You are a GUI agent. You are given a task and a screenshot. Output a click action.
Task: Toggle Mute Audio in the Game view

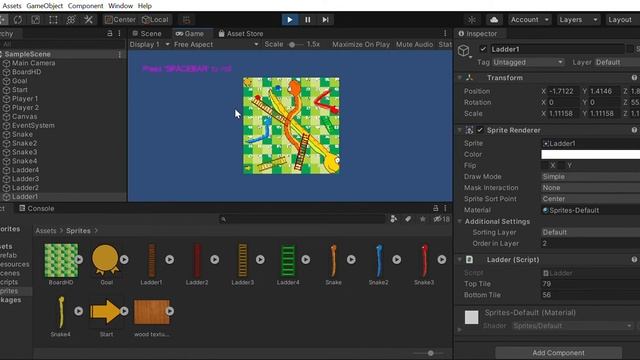click(x=414, y=44)
